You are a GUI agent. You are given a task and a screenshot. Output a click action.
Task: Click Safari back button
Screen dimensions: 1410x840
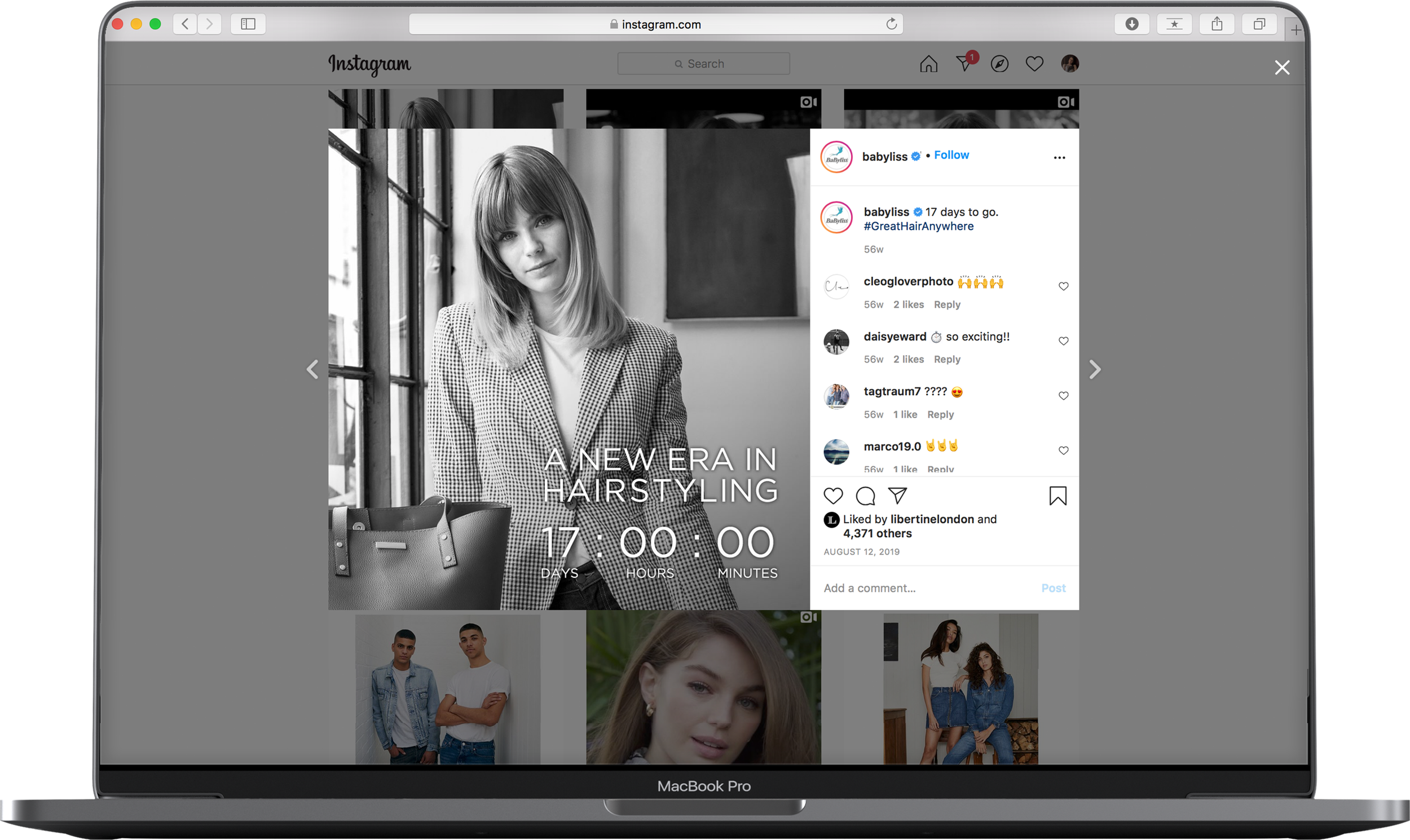click(x=185, y=24)
